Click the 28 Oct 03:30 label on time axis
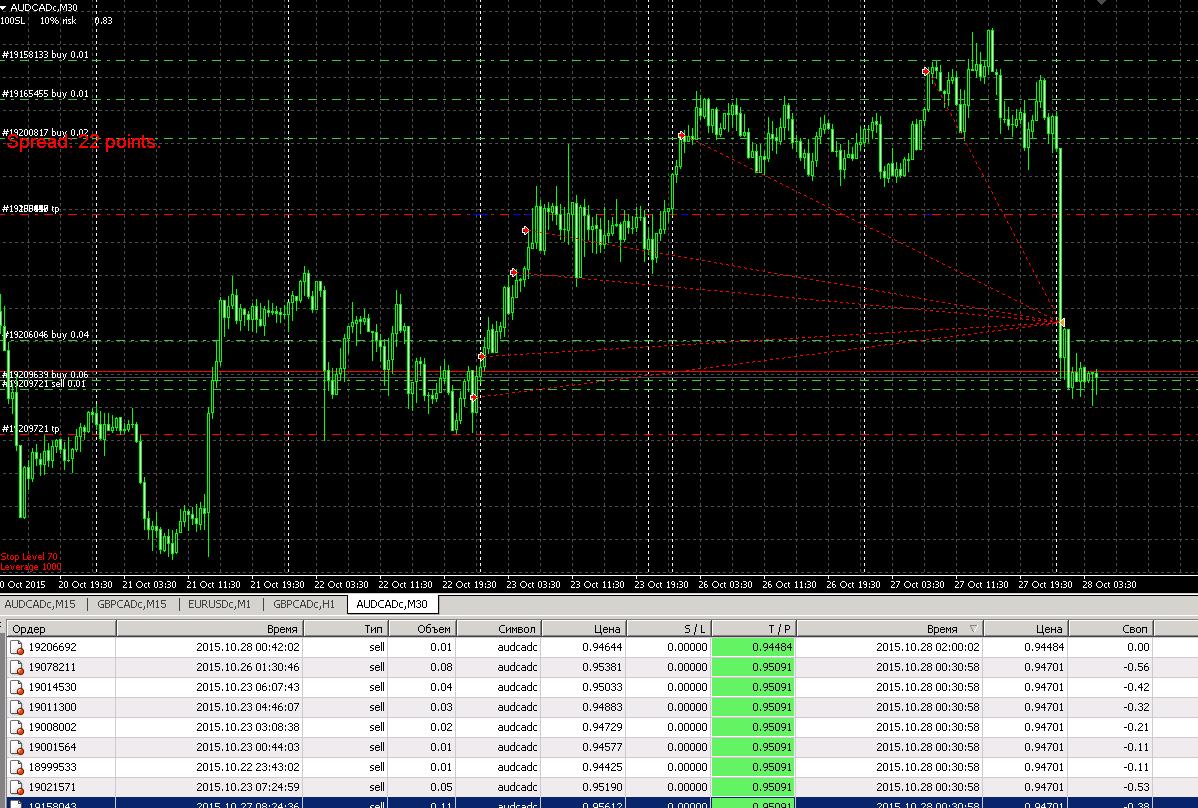Viewport: 1198px width, 808px height. (x=1109, y=585)
